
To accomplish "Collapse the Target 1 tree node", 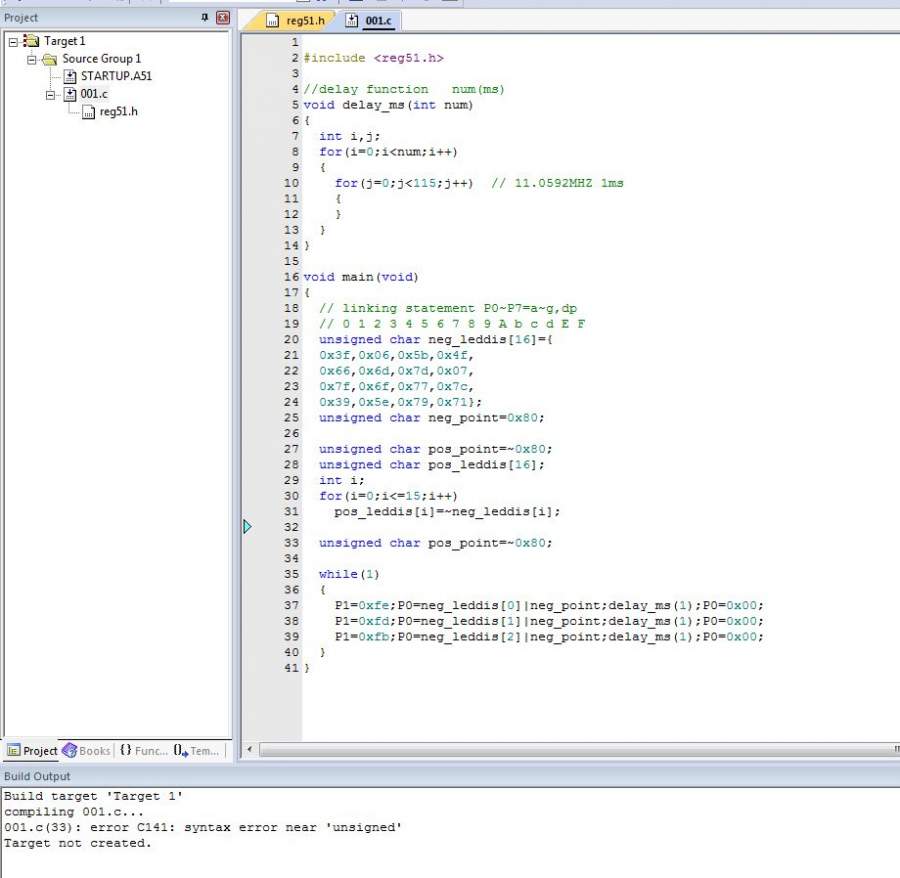I will [13, 41].
